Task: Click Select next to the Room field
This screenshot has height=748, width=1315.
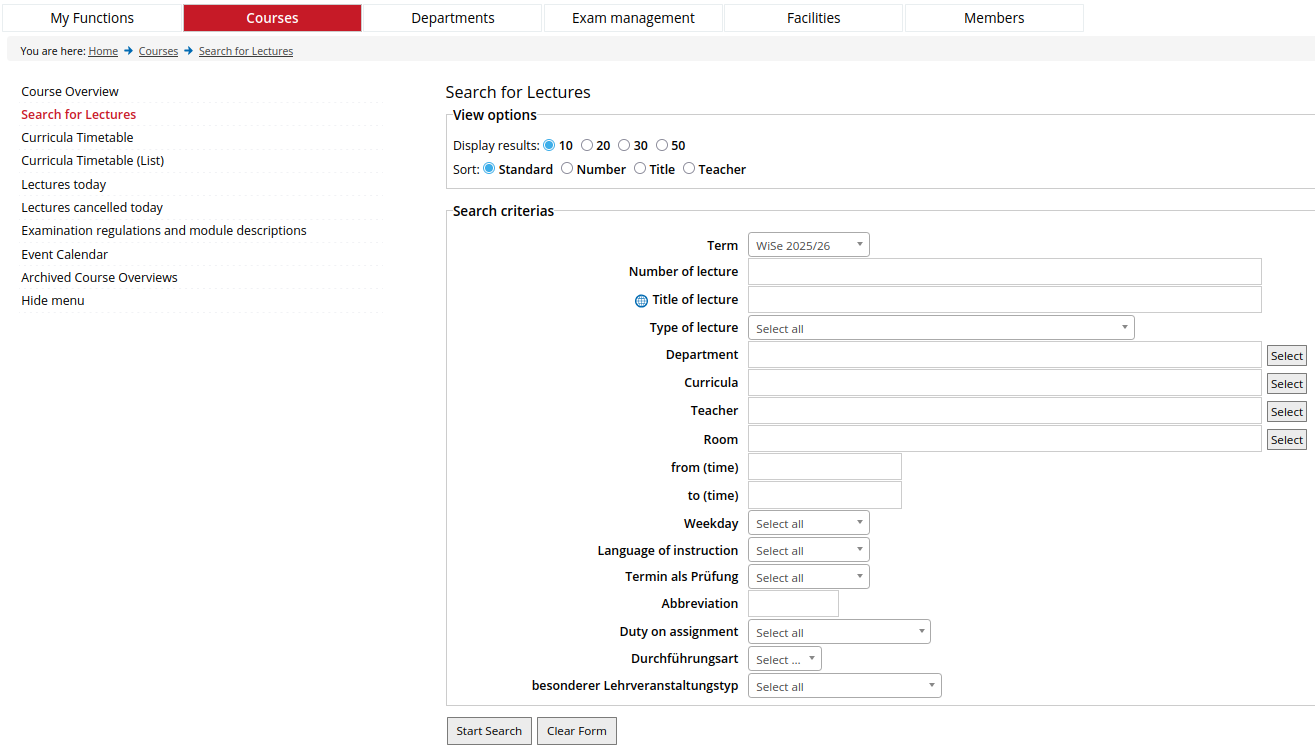Action: click(1287, 439)
